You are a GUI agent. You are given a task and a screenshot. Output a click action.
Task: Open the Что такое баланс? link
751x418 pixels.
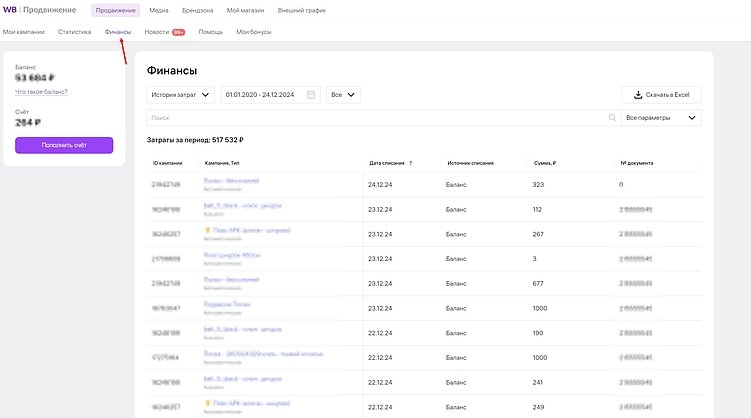click(41, 92)
